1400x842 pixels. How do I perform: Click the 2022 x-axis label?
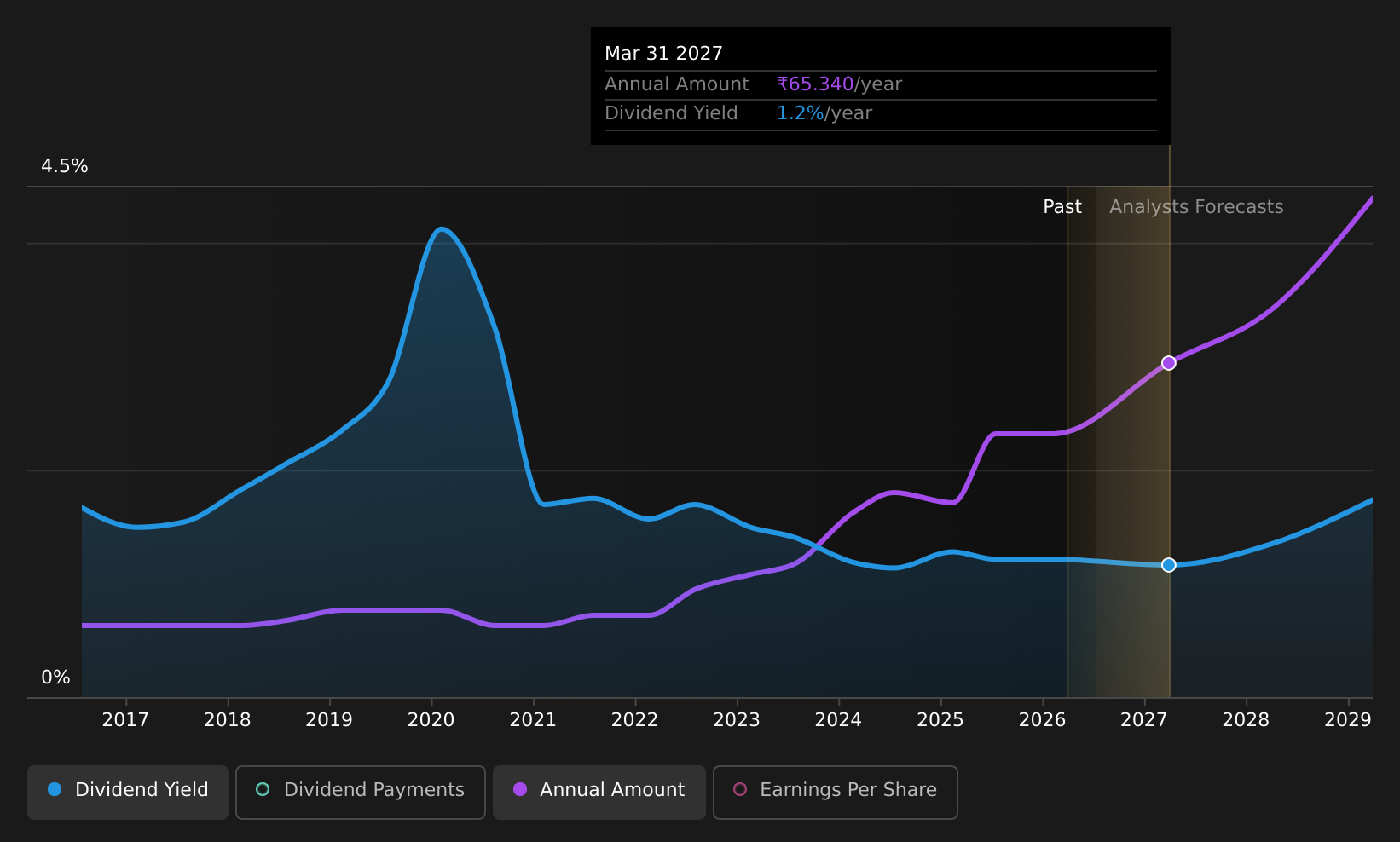[635, 720]
